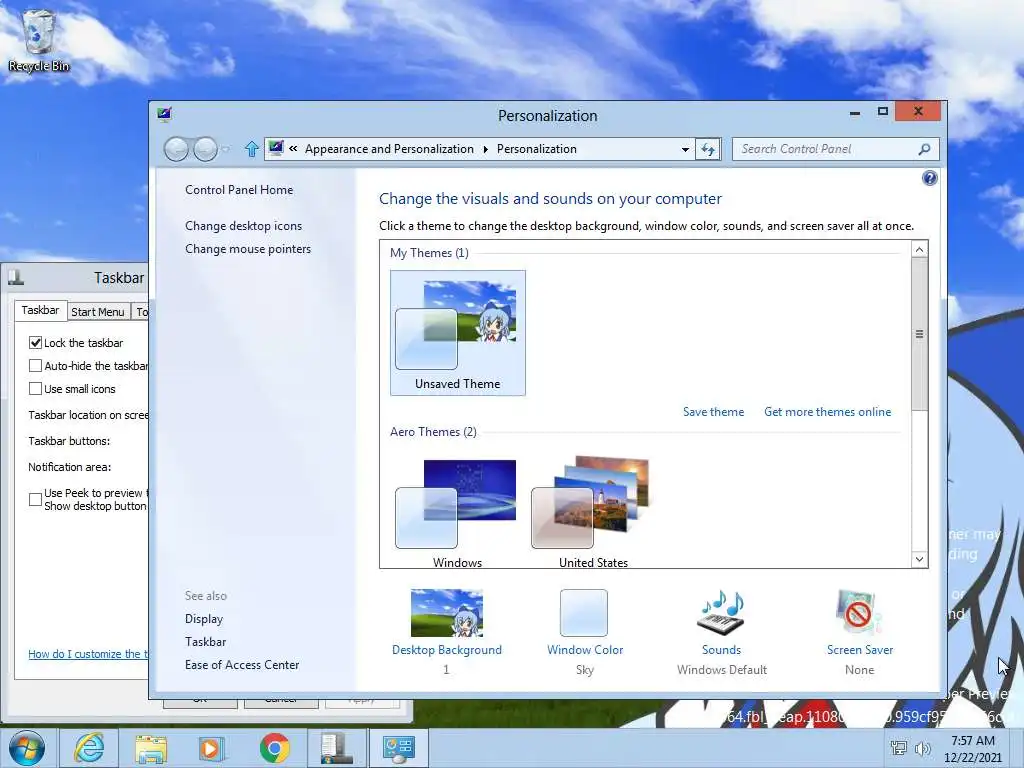The height and width of the screenshot is (768, 1024).
Task: Open the Screen Saver settings icon
Action: coord(858,613)
